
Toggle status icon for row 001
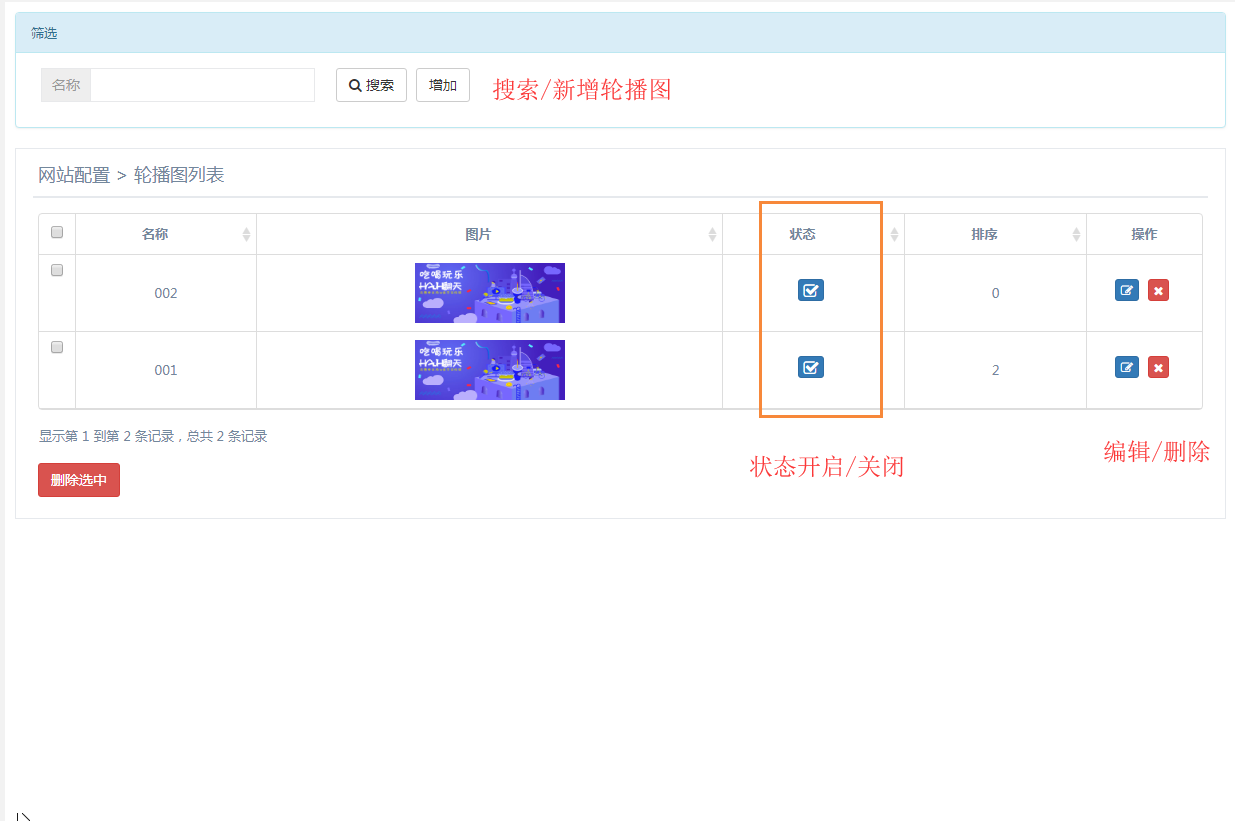[811, 367]
